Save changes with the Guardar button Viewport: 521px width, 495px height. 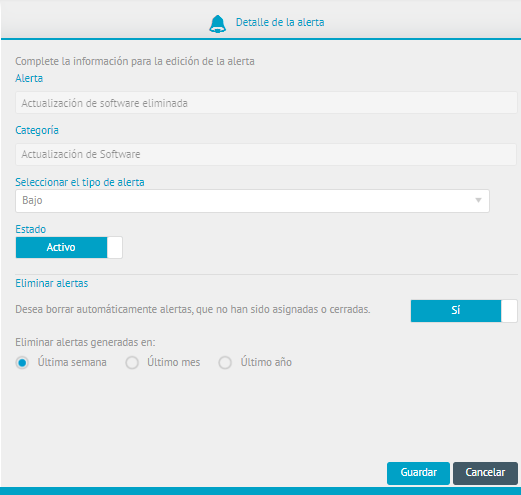[418, 473]
